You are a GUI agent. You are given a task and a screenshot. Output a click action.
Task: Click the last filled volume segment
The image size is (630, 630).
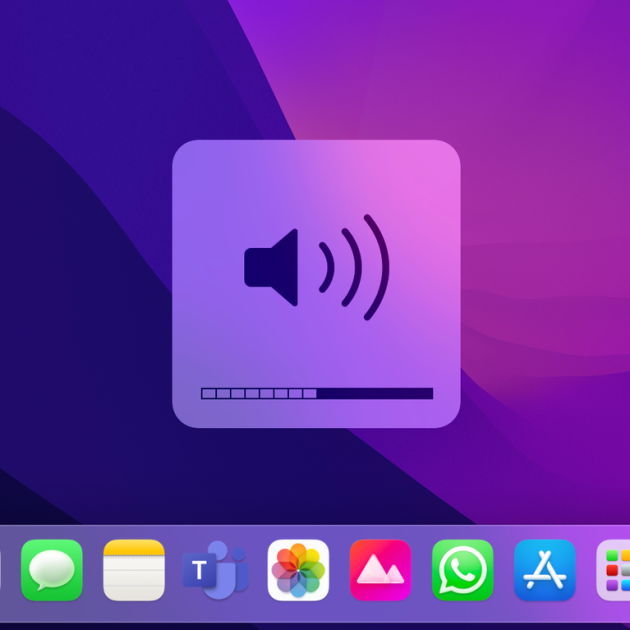(310, 394)
